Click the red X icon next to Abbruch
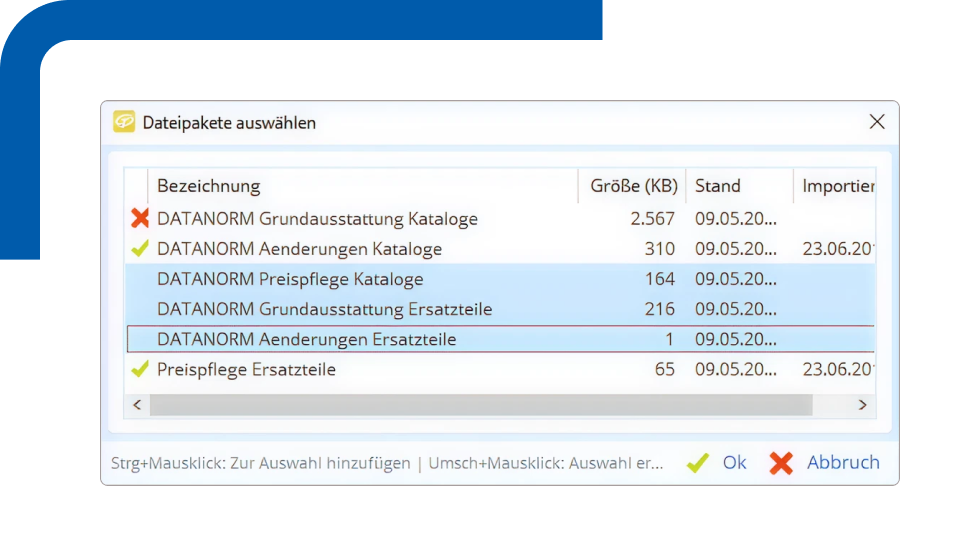 [781, 463]
